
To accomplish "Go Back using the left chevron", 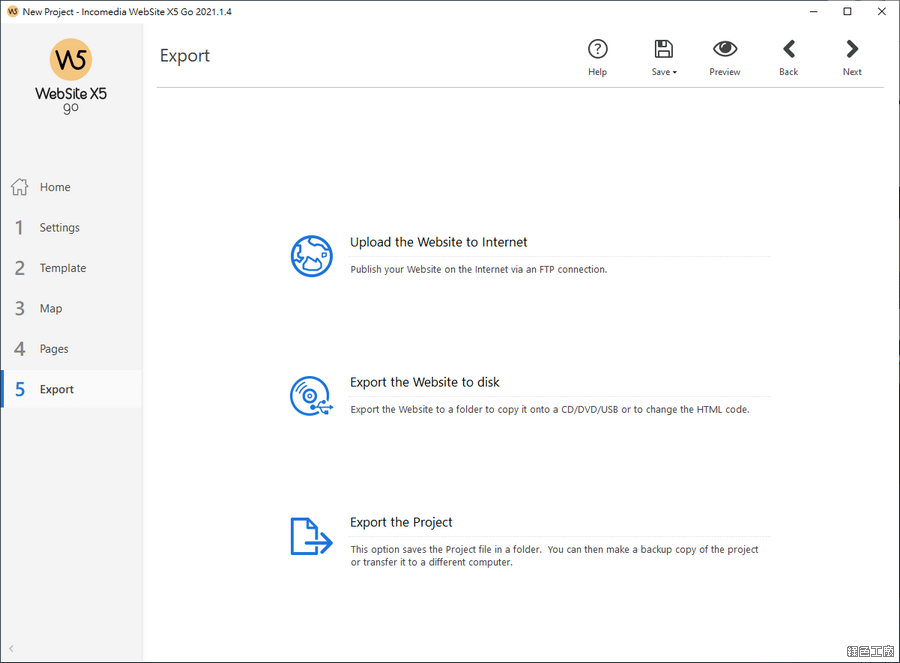I will click(789, 49).
